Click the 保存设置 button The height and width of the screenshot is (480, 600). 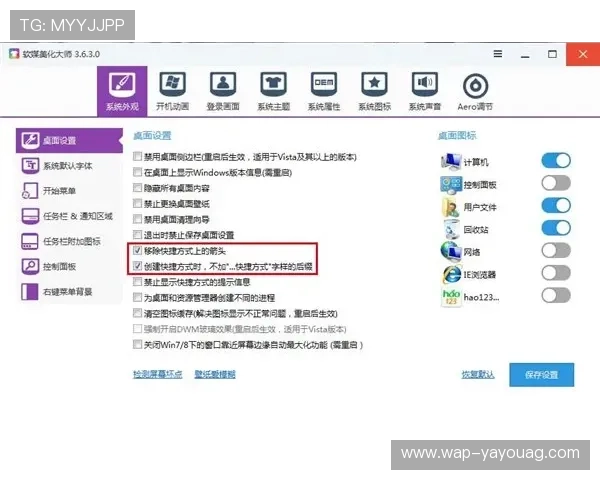point(541,375)
